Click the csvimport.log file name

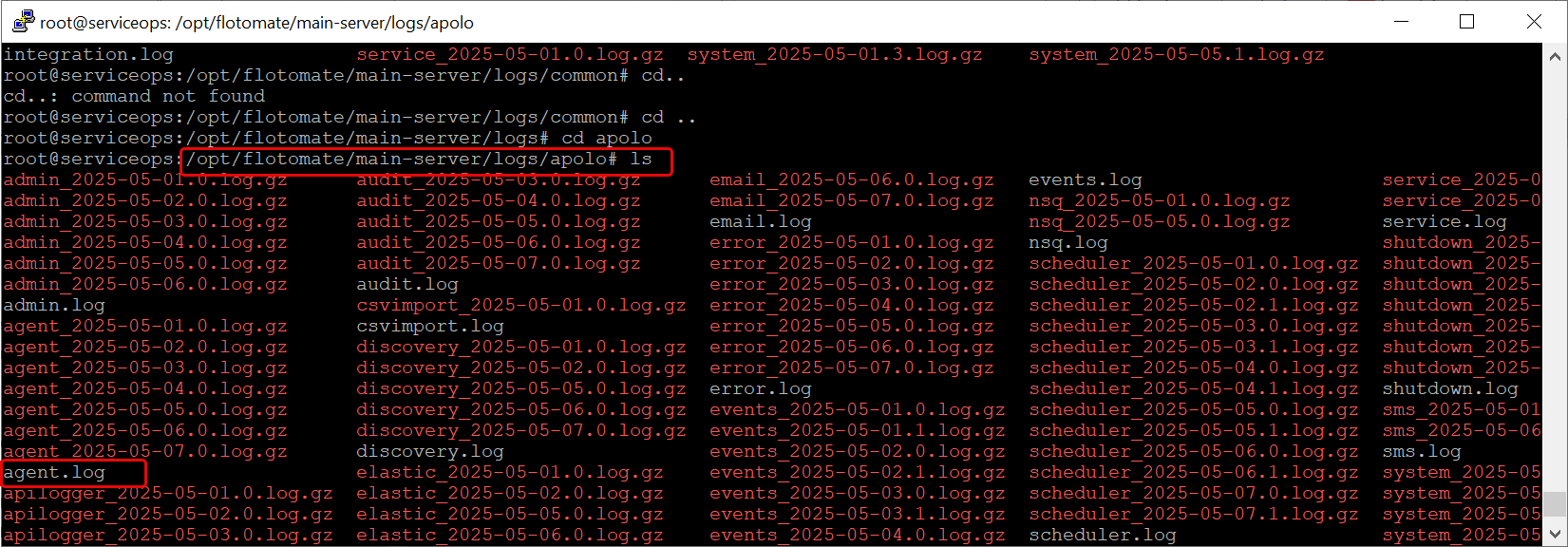[430, 326]
